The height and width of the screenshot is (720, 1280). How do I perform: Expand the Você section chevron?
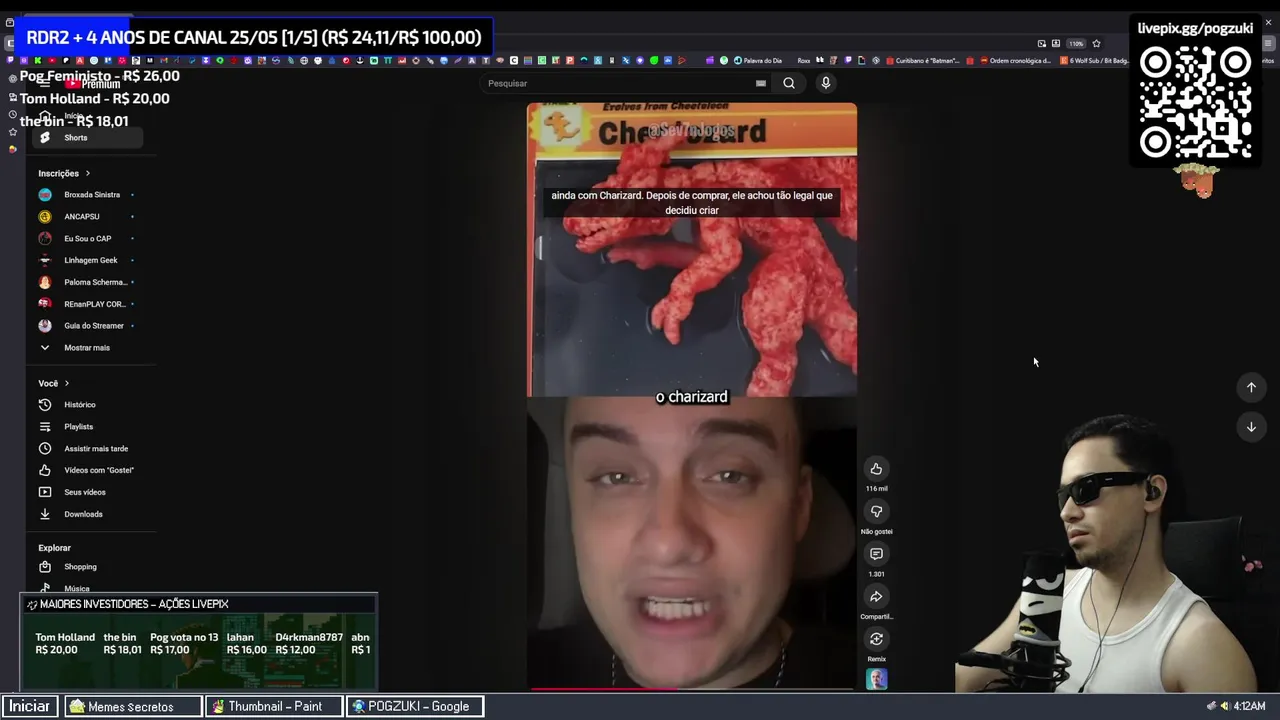click(67, 384)
